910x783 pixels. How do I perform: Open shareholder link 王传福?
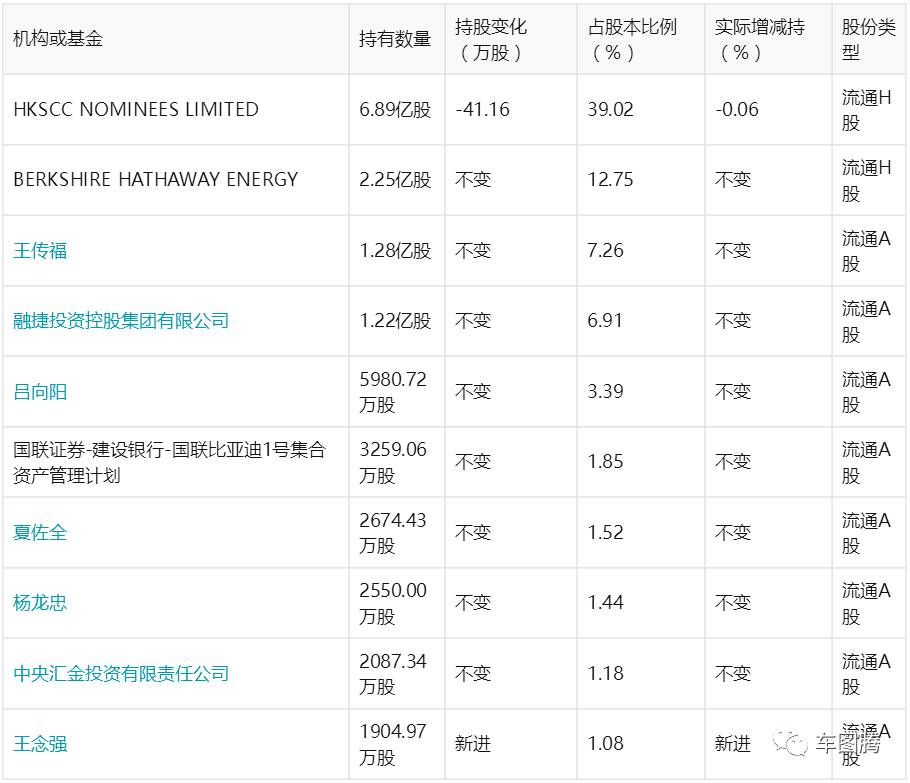[x=40, y=251]
